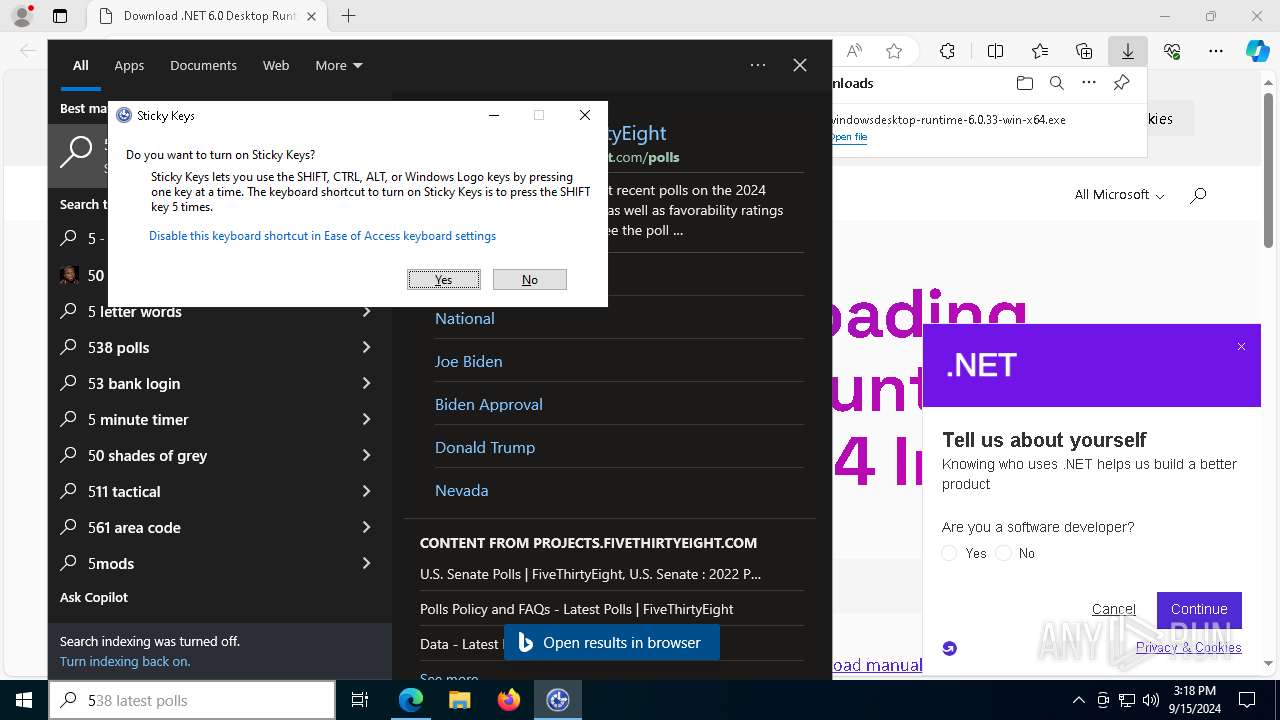The width and height of the screenshot is (1280, 720).
Task: Toggle Split screen icon
Action: pos(995,51)
